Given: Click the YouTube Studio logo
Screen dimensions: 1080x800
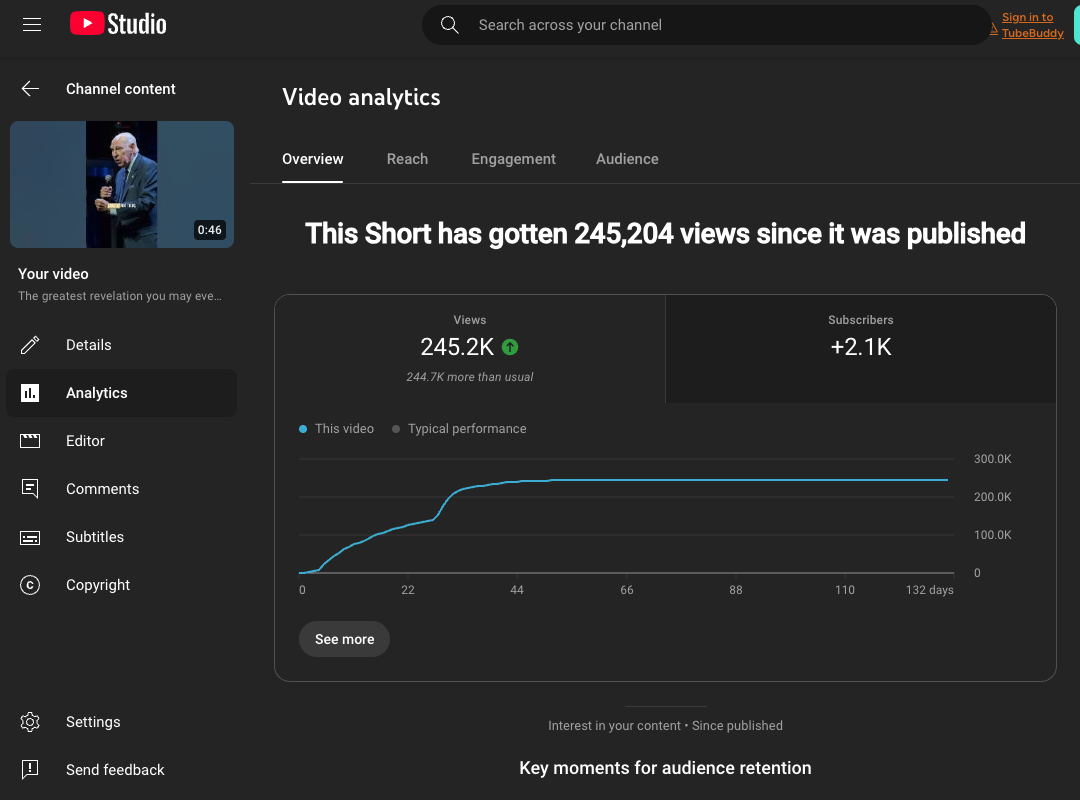Looking at the screenshot, I should point(117,24).
